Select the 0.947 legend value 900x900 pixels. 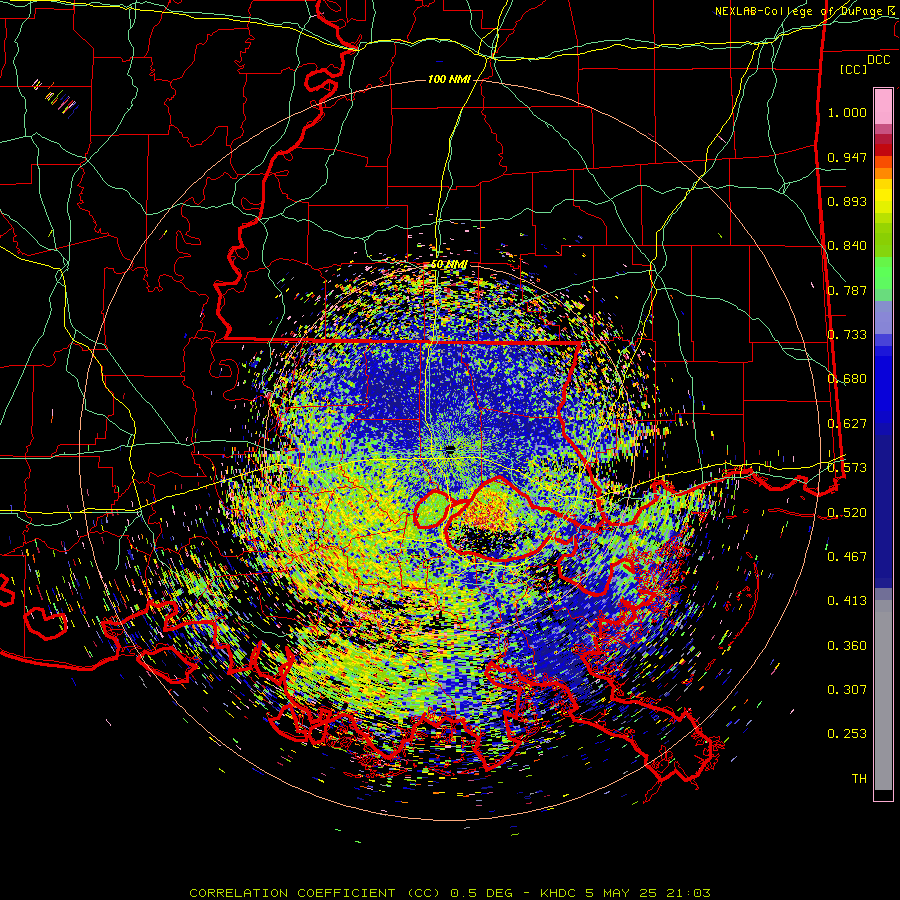pos(847,157)
